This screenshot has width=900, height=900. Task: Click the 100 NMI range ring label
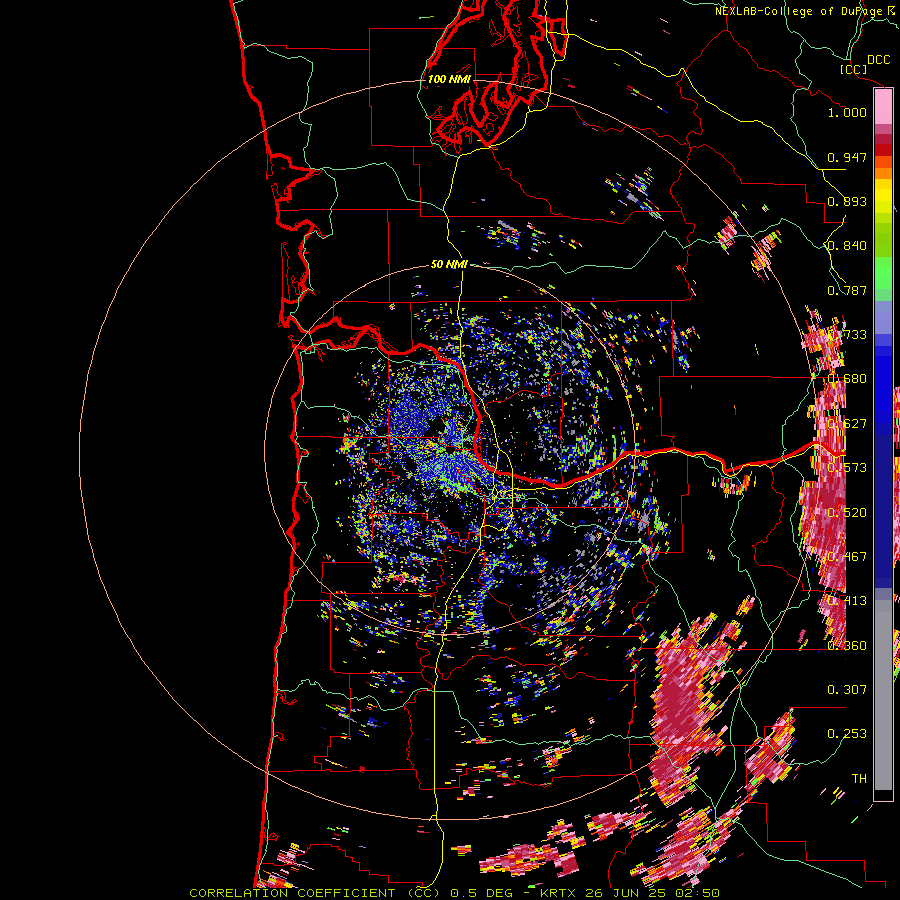click(449, 79)
